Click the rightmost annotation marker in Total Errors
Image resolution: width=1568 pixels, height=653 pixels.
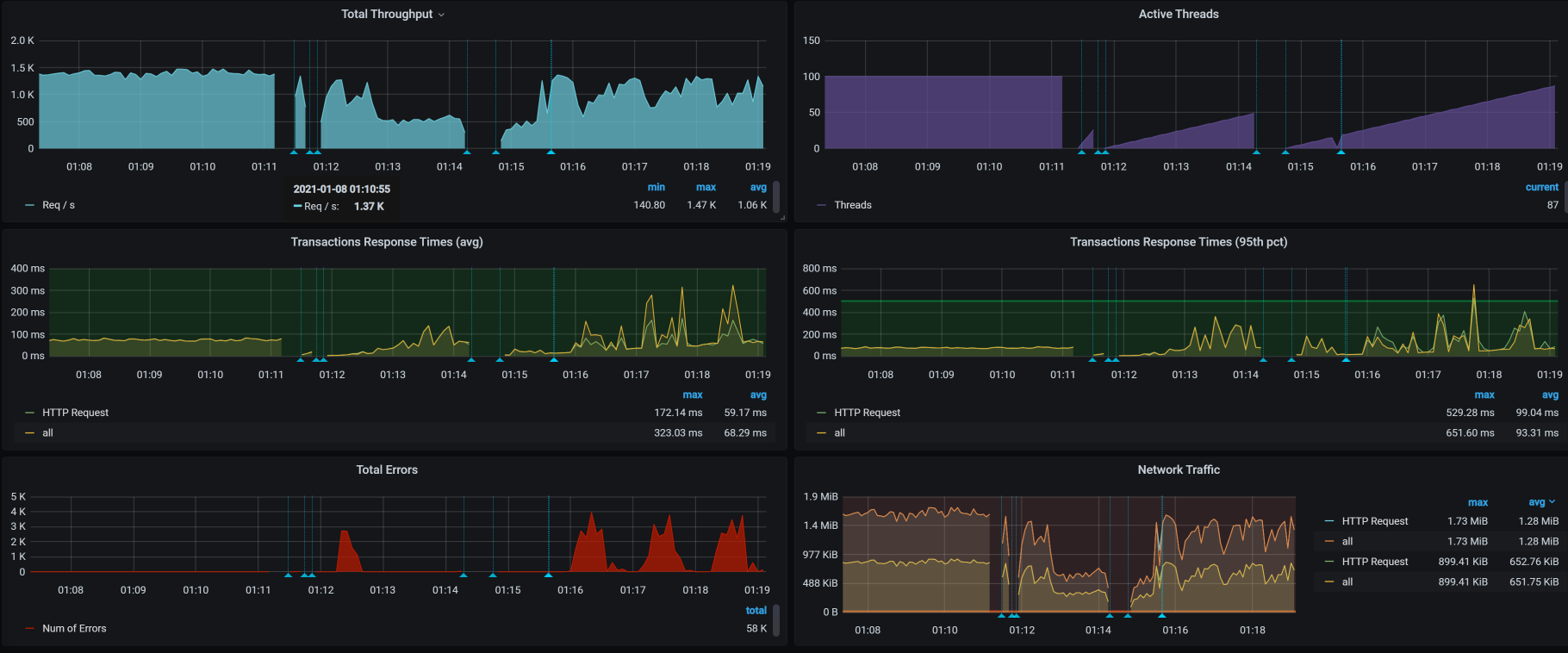pos(548,575)
